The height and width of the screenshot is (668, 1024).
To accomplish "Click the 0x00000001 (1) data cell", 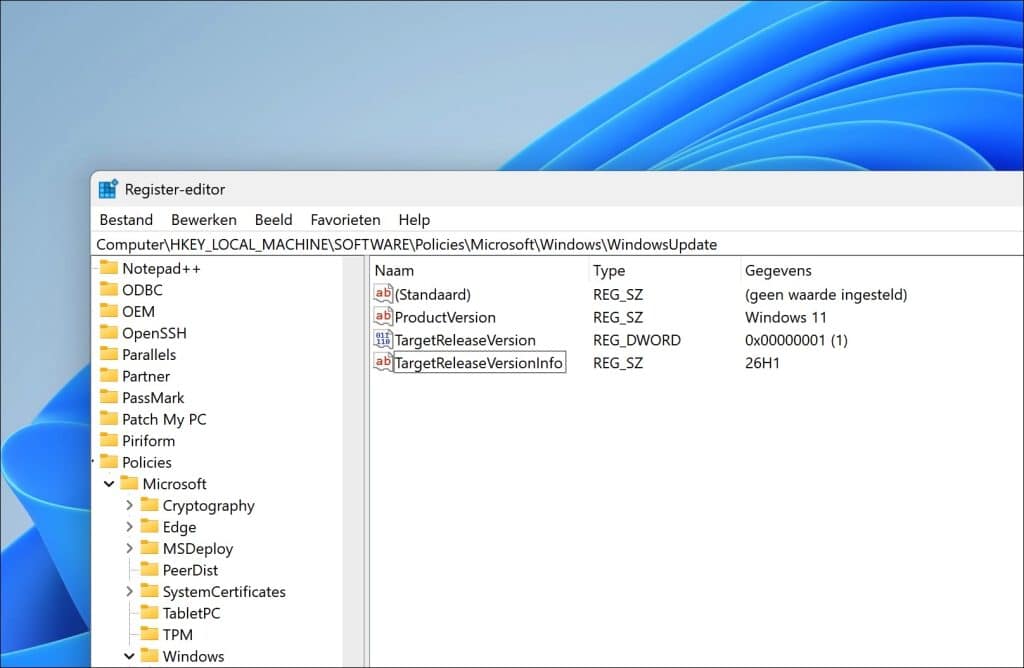I will [x=796, y=340].
